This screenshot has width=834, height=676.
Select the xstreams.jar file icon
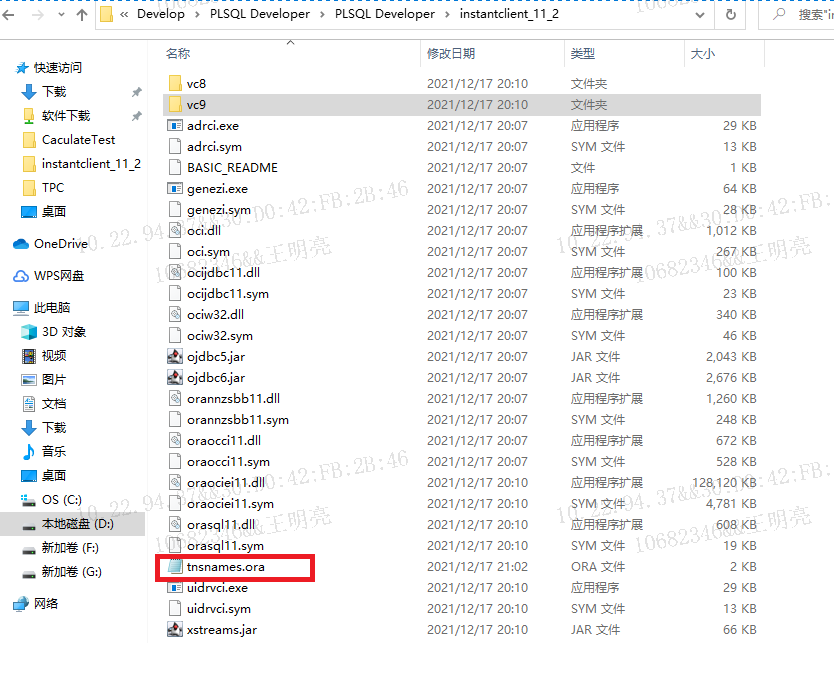(175, 629)
